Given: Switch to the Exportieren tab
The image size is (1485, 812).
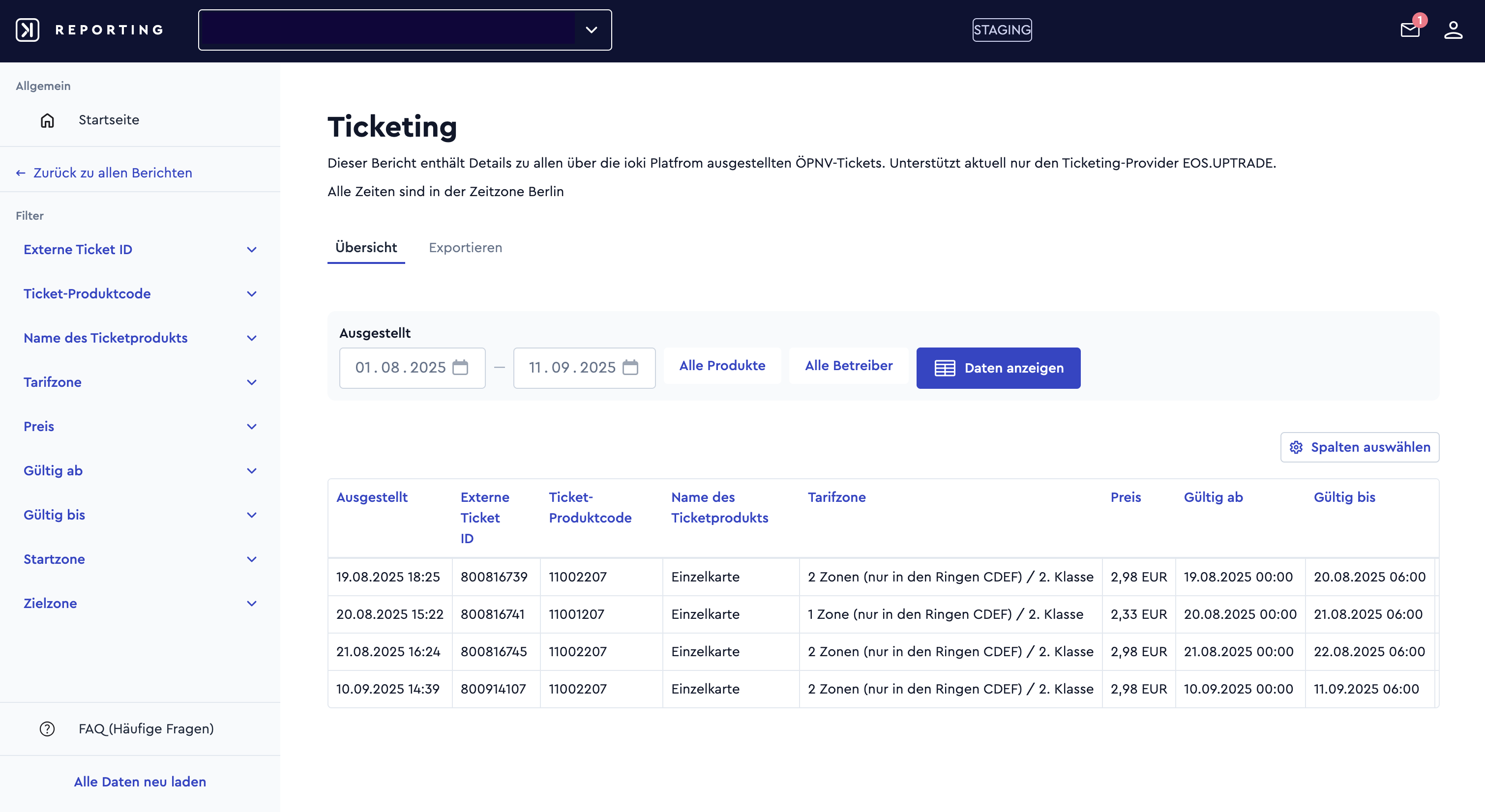Looking at the screenshot, I should click(x=465, y=248).
